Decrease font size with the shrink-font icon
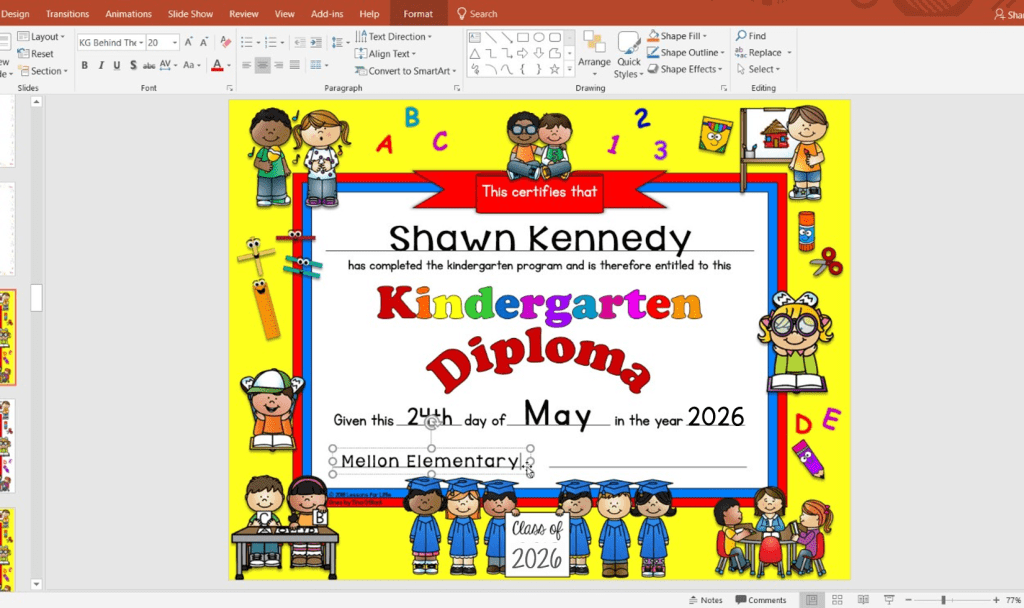This screenshot has width=1024, height=608. [204, 42]
